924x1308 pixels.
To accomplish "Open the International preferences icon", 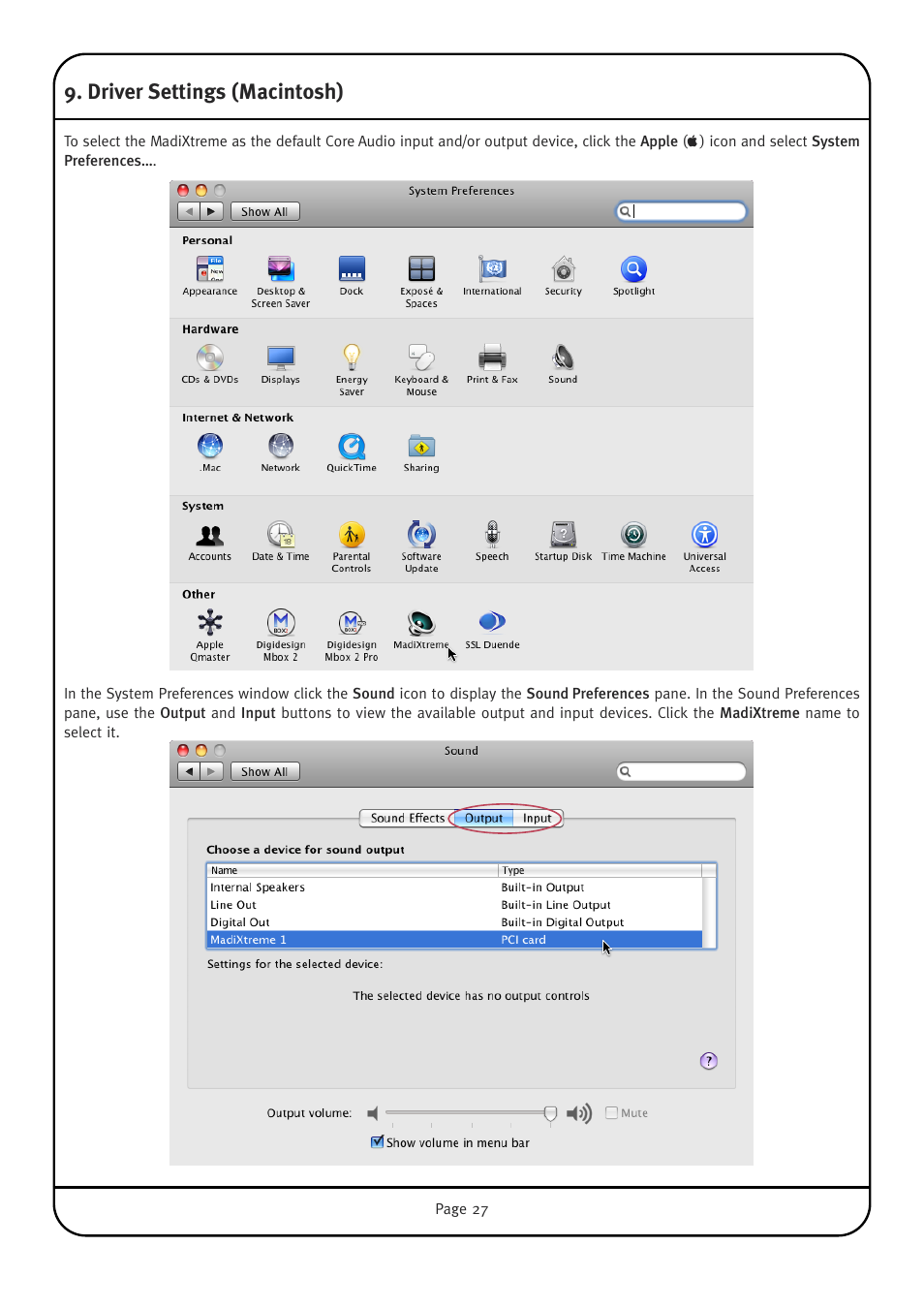I will (492, 269).
